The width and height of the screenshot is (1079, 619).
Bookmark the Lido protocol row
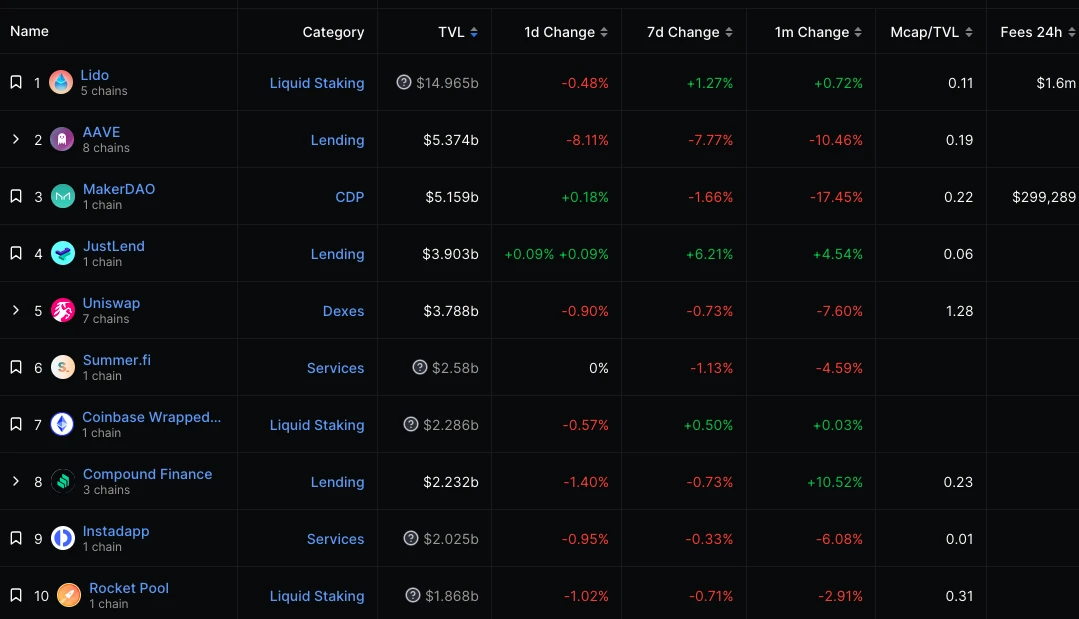pos(16,83)
